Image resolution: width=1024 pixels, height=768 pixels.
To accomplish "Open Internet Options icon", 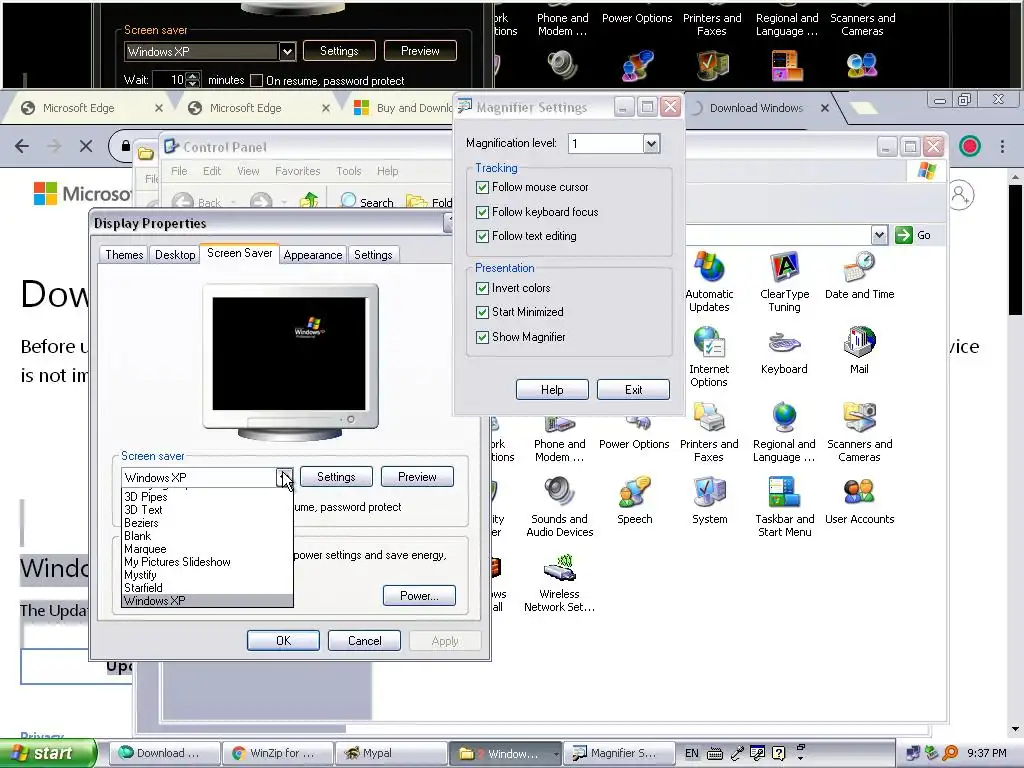I will (x=709, y=357).
